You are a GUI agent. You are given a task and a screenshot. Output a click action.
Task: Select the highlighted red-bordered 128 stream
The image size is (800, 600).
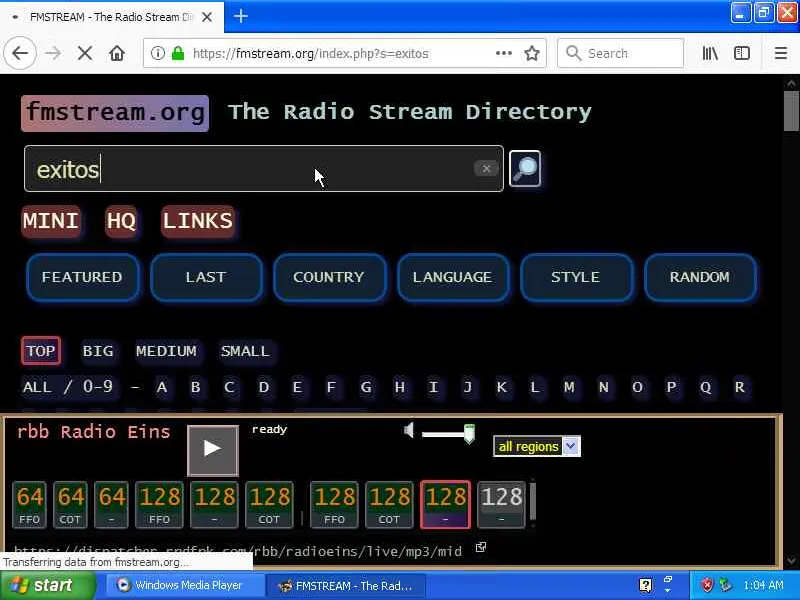pyautogui.click(x=445, y=504)
